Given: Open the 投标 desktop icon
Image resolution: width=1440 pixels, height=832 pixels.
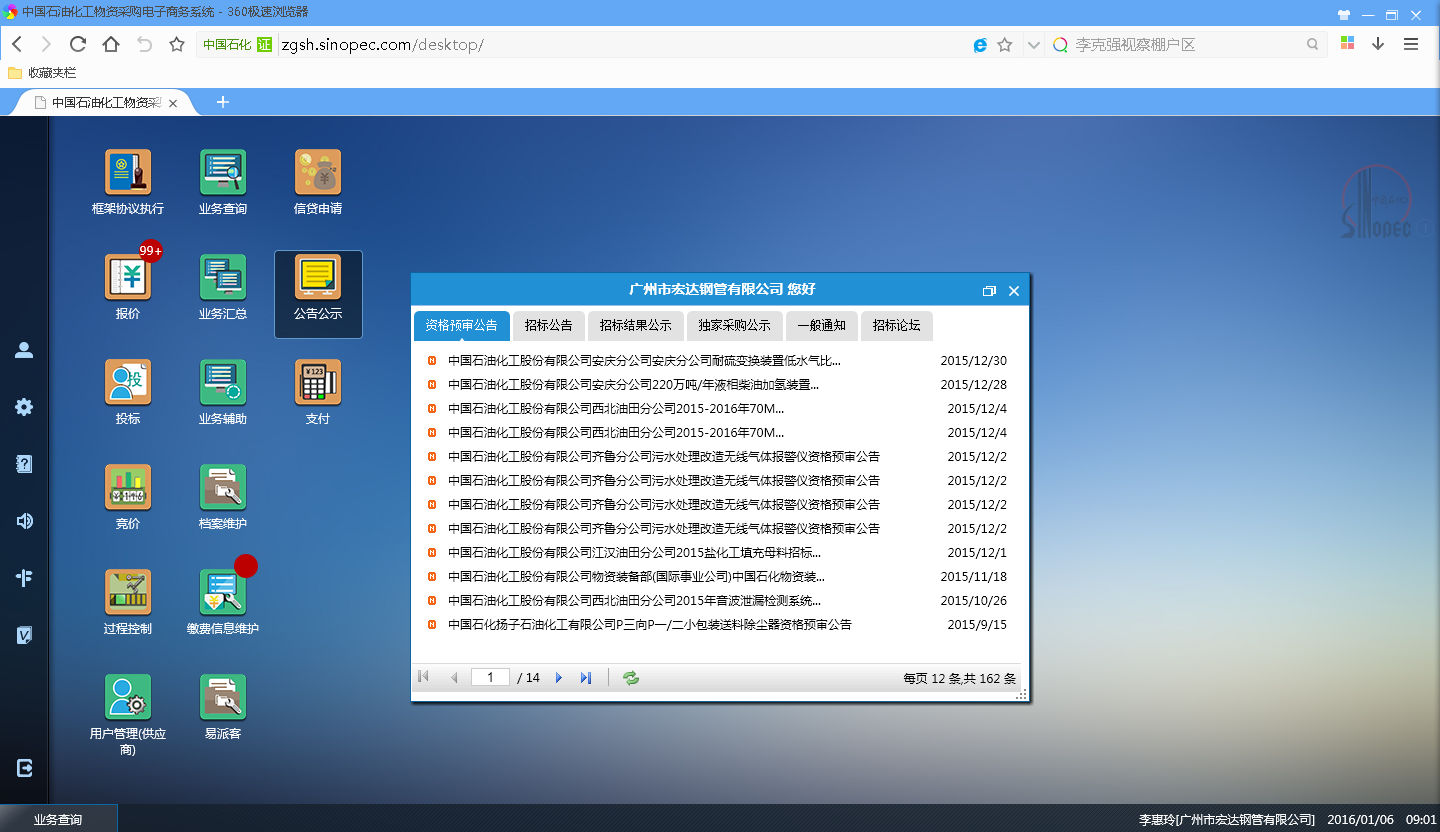Looking at the screenshot, I should point(128,383).
